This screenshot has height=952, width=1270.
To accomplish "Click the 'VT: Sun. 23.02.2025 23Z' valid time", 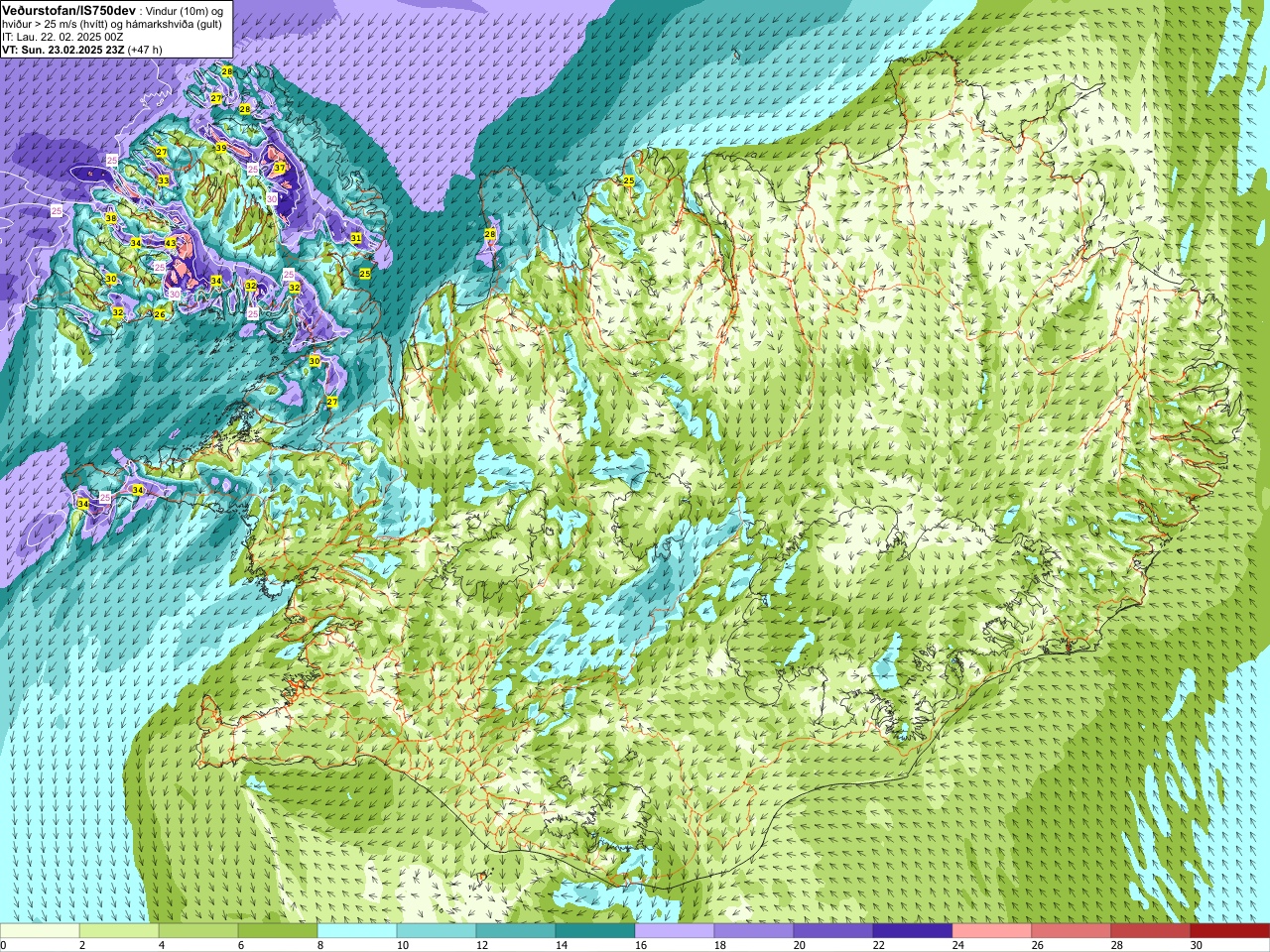I will pos(63,50).
